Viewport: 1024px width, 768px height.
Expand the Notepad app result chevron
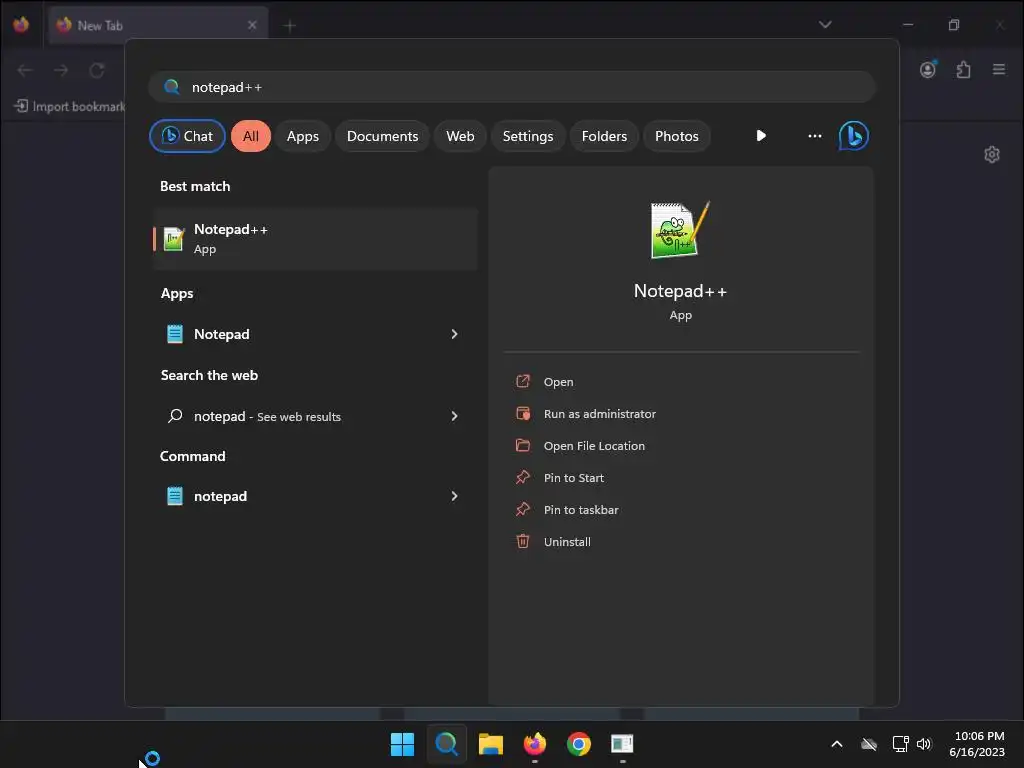455,334
